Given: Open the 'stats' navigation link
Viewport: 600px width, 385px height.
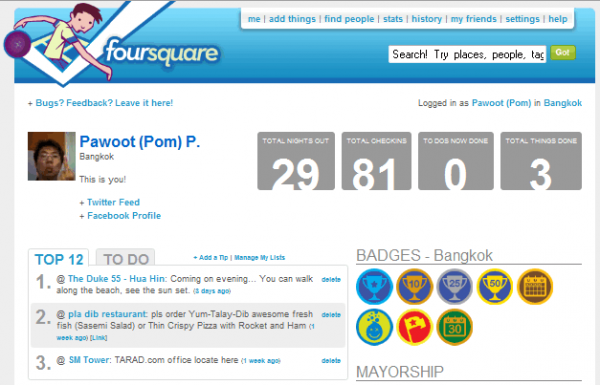Looking at the screenshot, I should (393, 19).
